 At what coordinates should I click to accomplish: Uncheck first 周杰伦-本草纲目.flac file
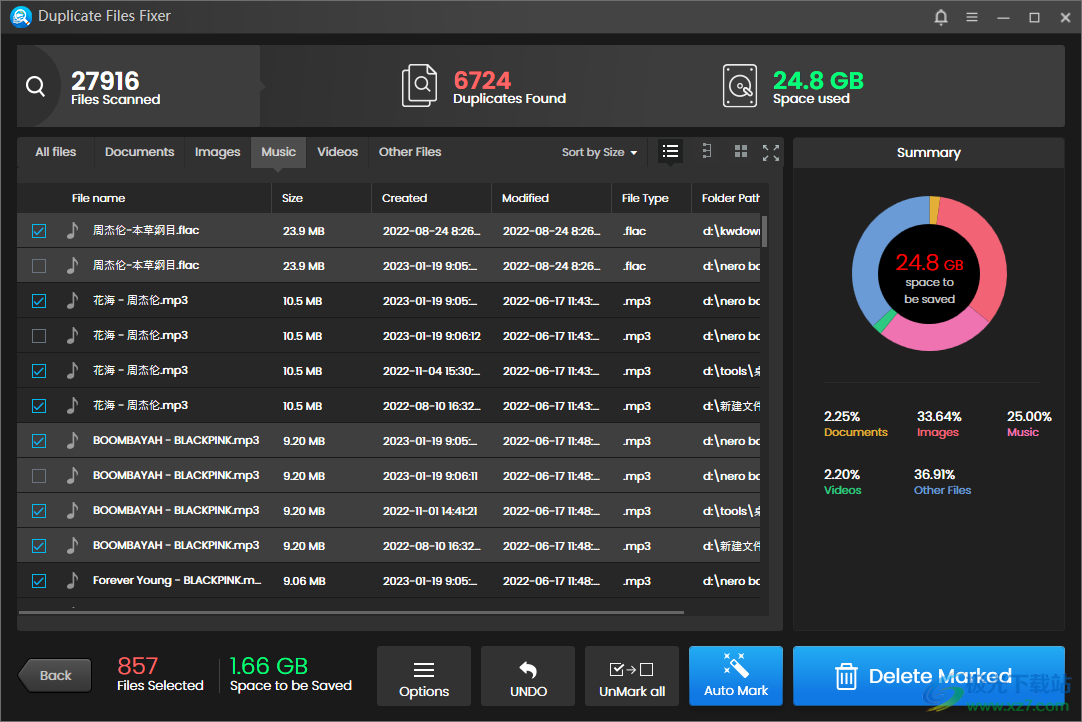coord(39,231)
